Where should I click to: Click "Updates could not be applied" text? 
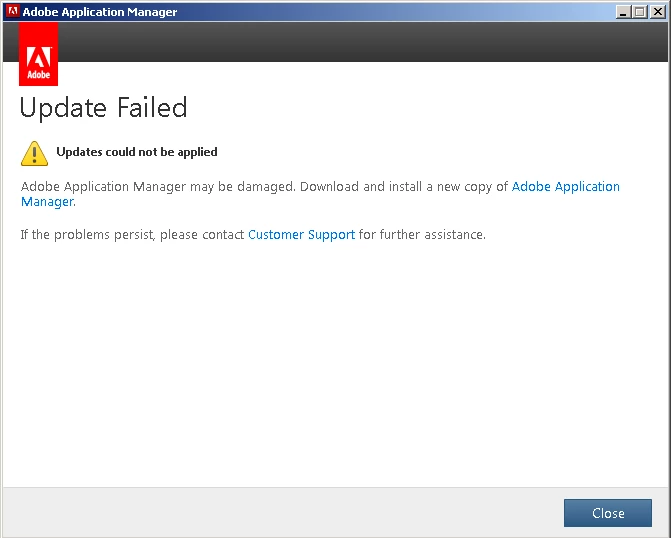pyautogui.click(x=137, y=152)
